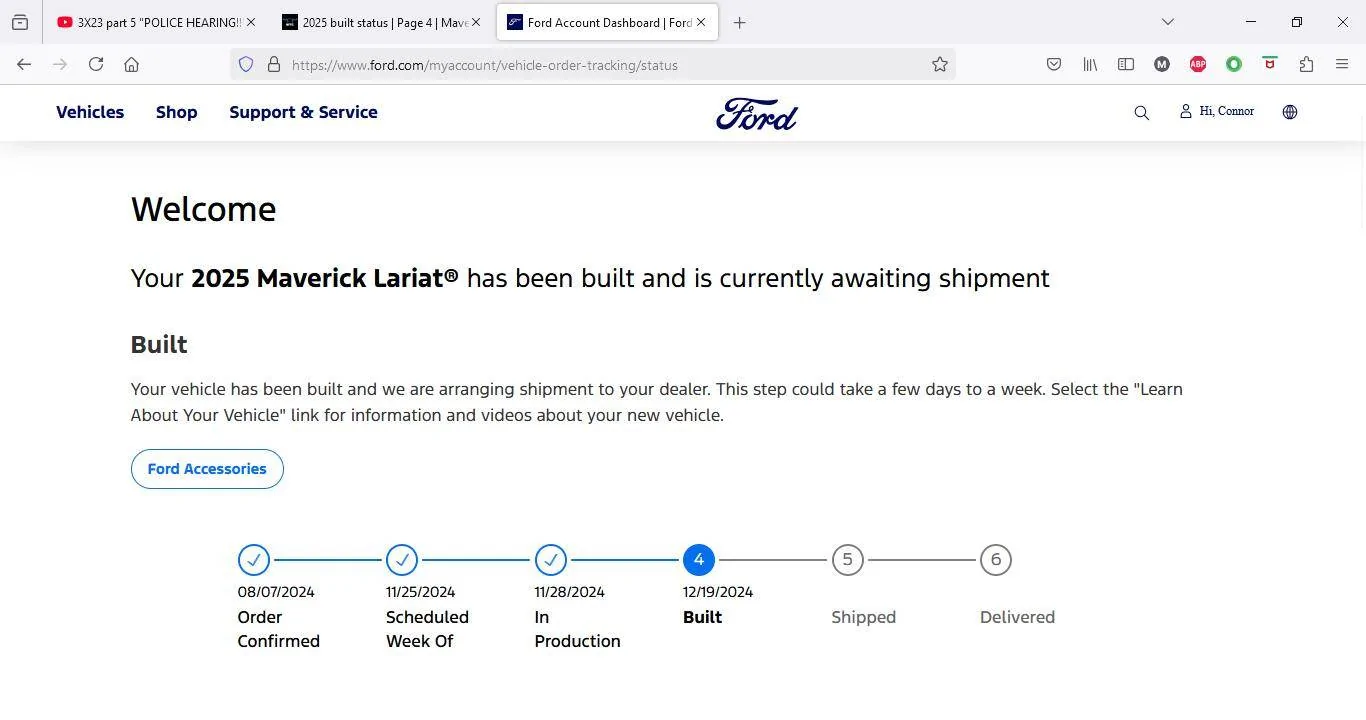
Task: Select the Ford Account Dashboard tab
Action: tap(607, 22)
